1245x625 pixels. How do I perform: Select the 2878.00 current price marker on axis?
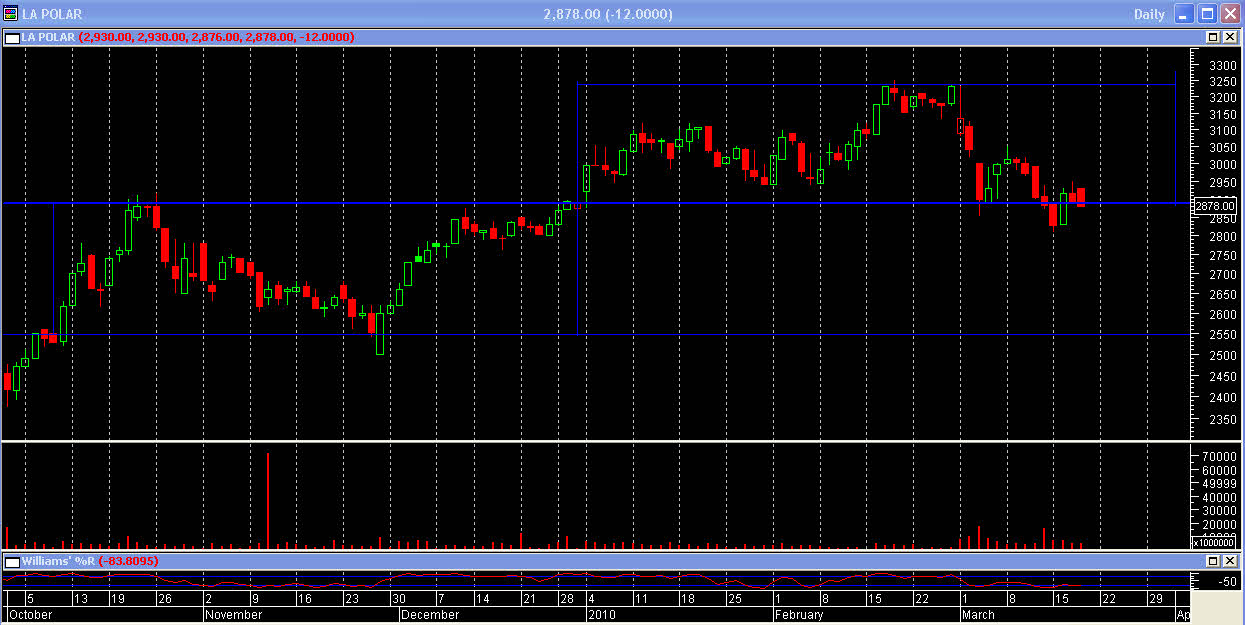(x=1215, y=206)
